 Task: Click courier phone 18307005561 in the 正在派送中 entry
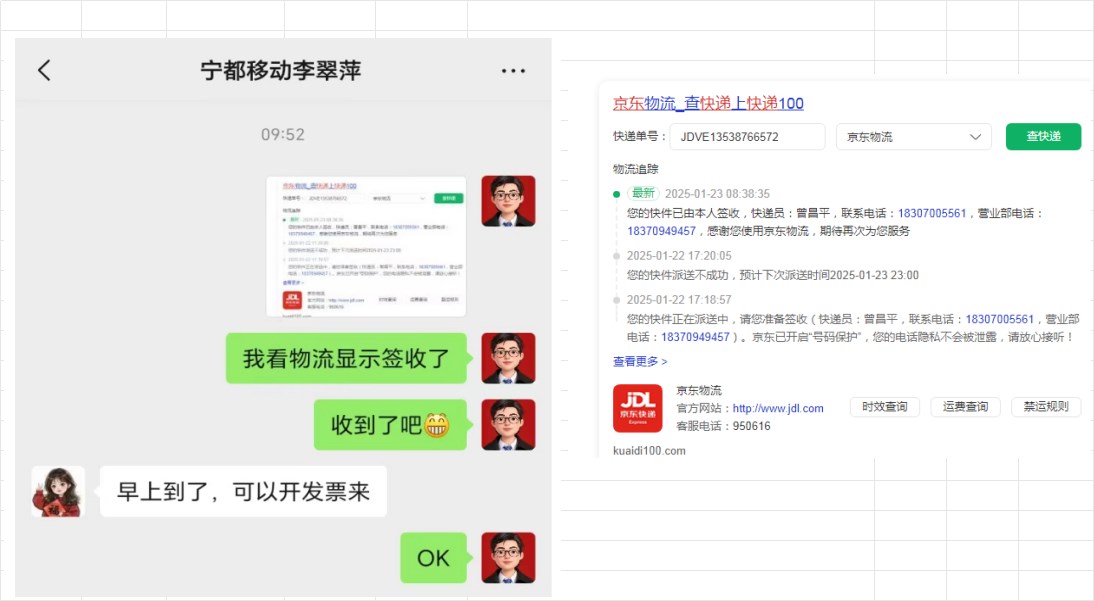(1000, 319)
